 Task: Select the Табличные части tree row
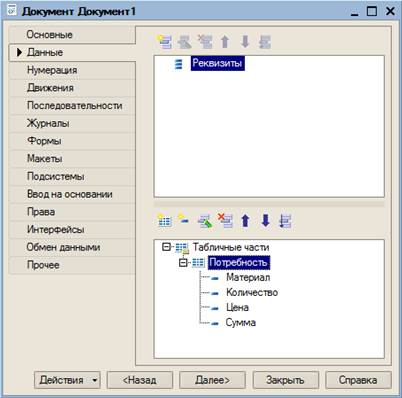231,247
